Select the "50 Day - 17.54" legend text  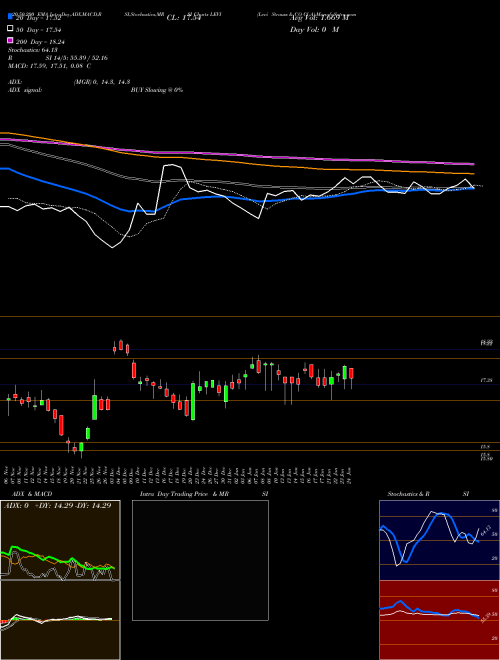click(38, 29)
